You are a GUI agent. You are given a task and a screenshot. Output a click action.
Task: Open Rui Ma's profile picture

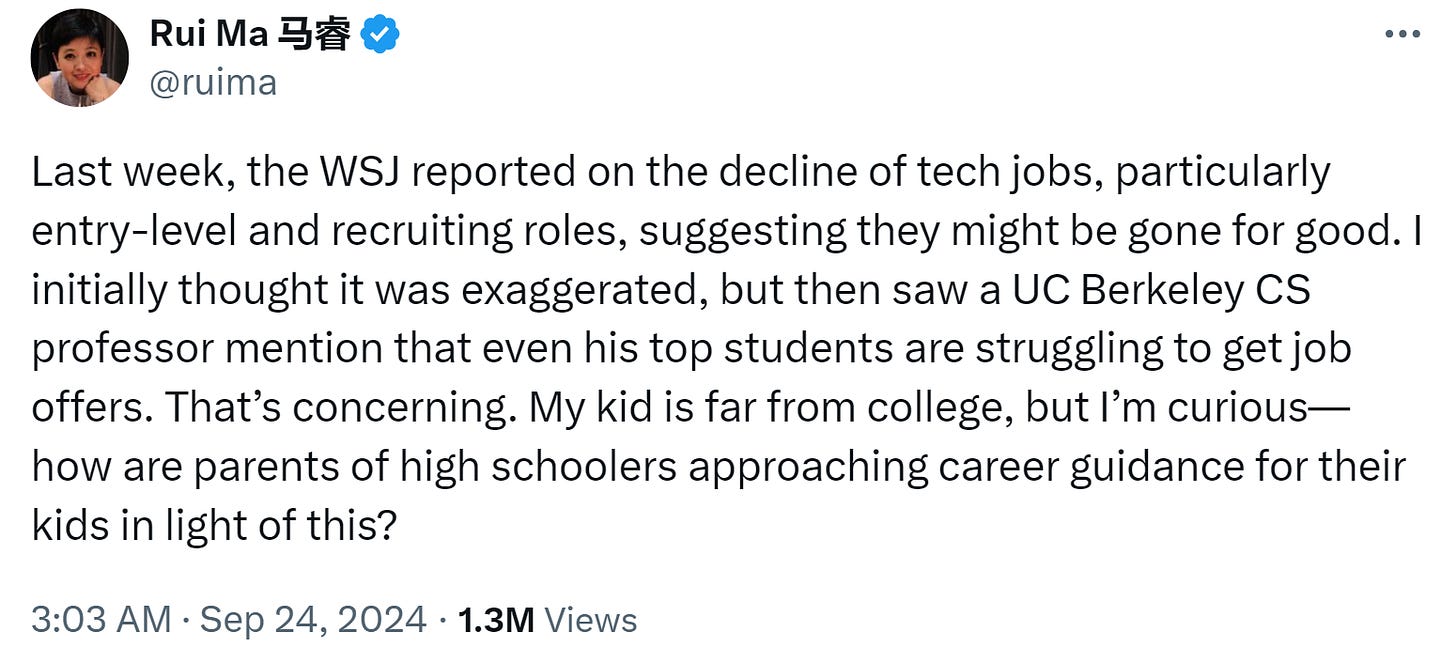point(80,58)
